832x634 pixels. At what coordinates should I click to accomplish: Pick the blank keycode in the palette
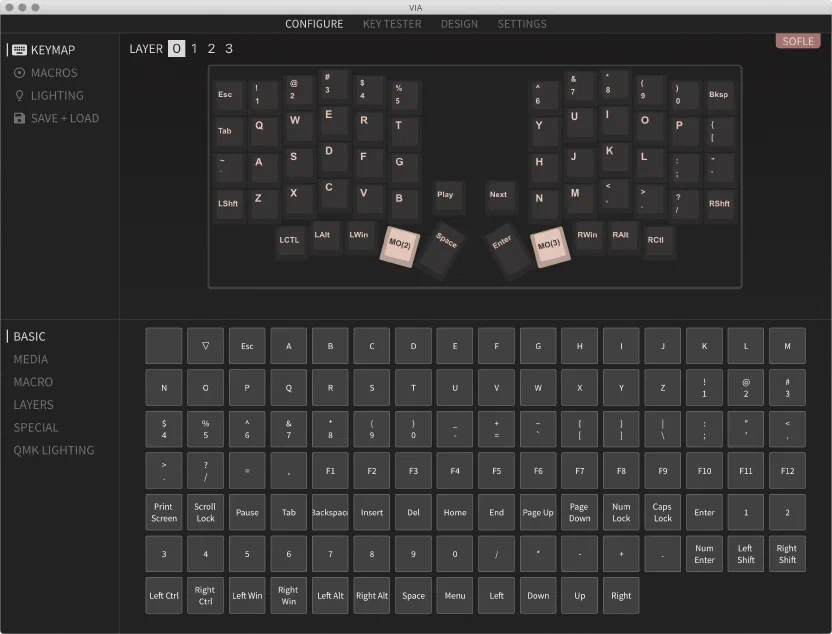[x=164, y=346]
